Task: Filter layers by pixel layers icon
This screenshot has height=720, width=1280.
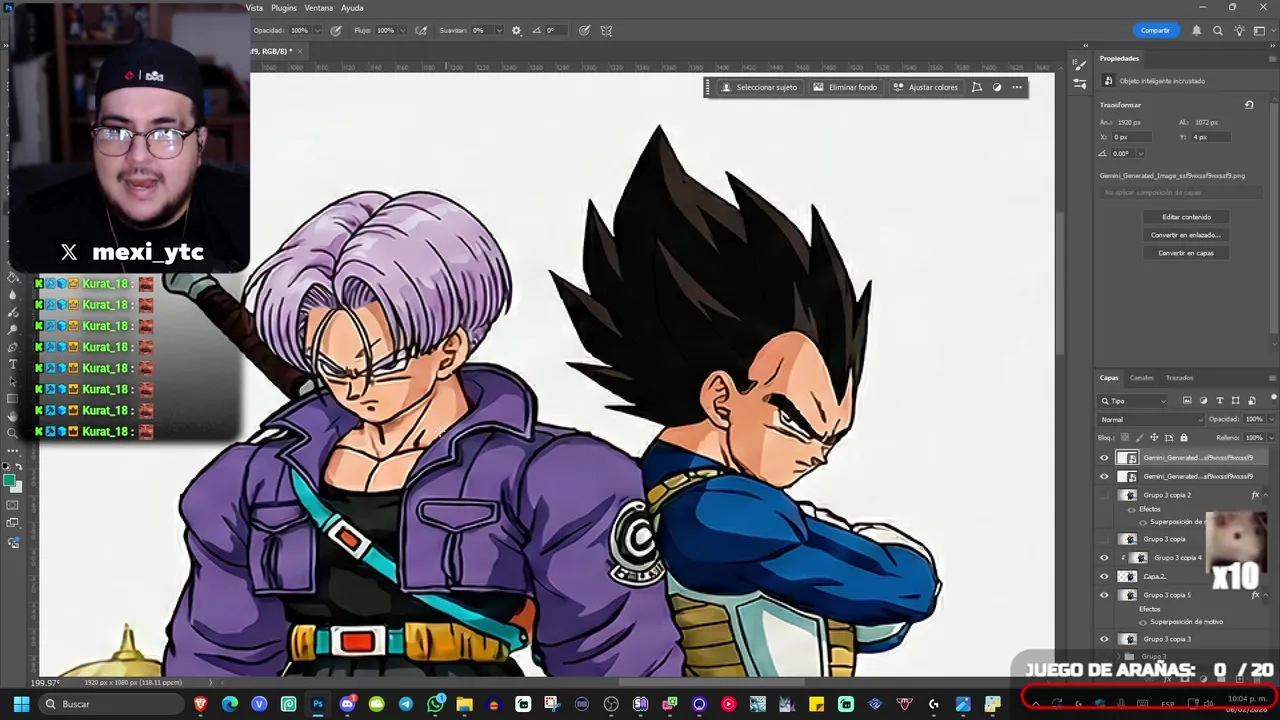Action: 1187,401
